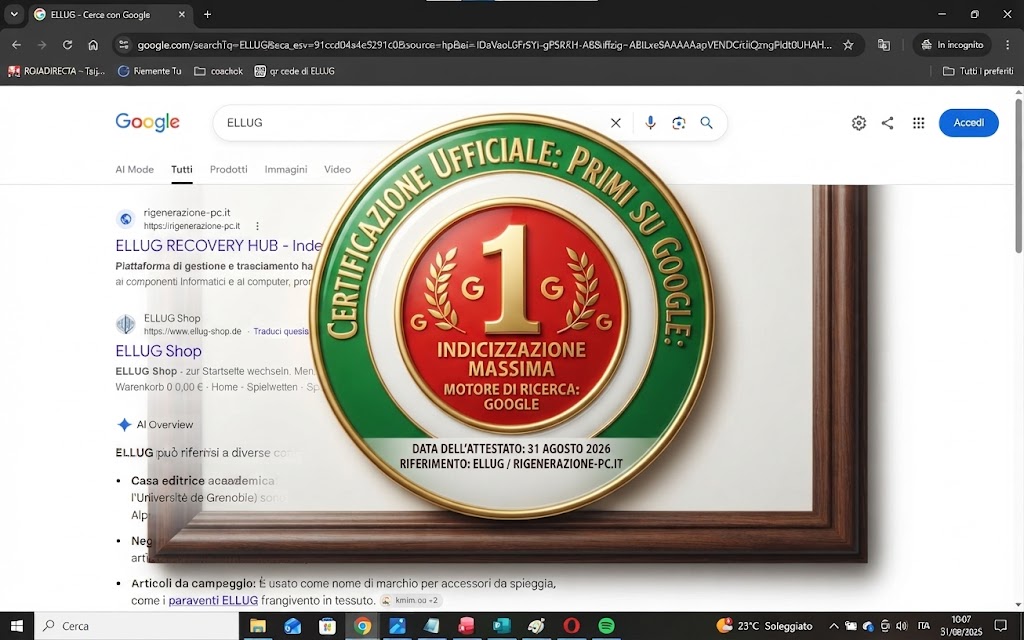Click the Chrome forward arrow

click(42, 45)
